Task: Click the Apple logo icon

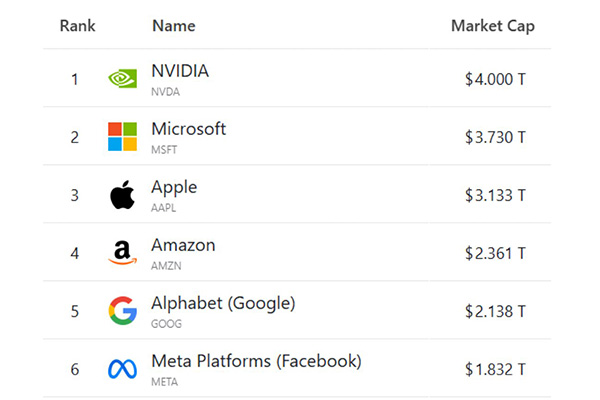Action: point(122,195)
